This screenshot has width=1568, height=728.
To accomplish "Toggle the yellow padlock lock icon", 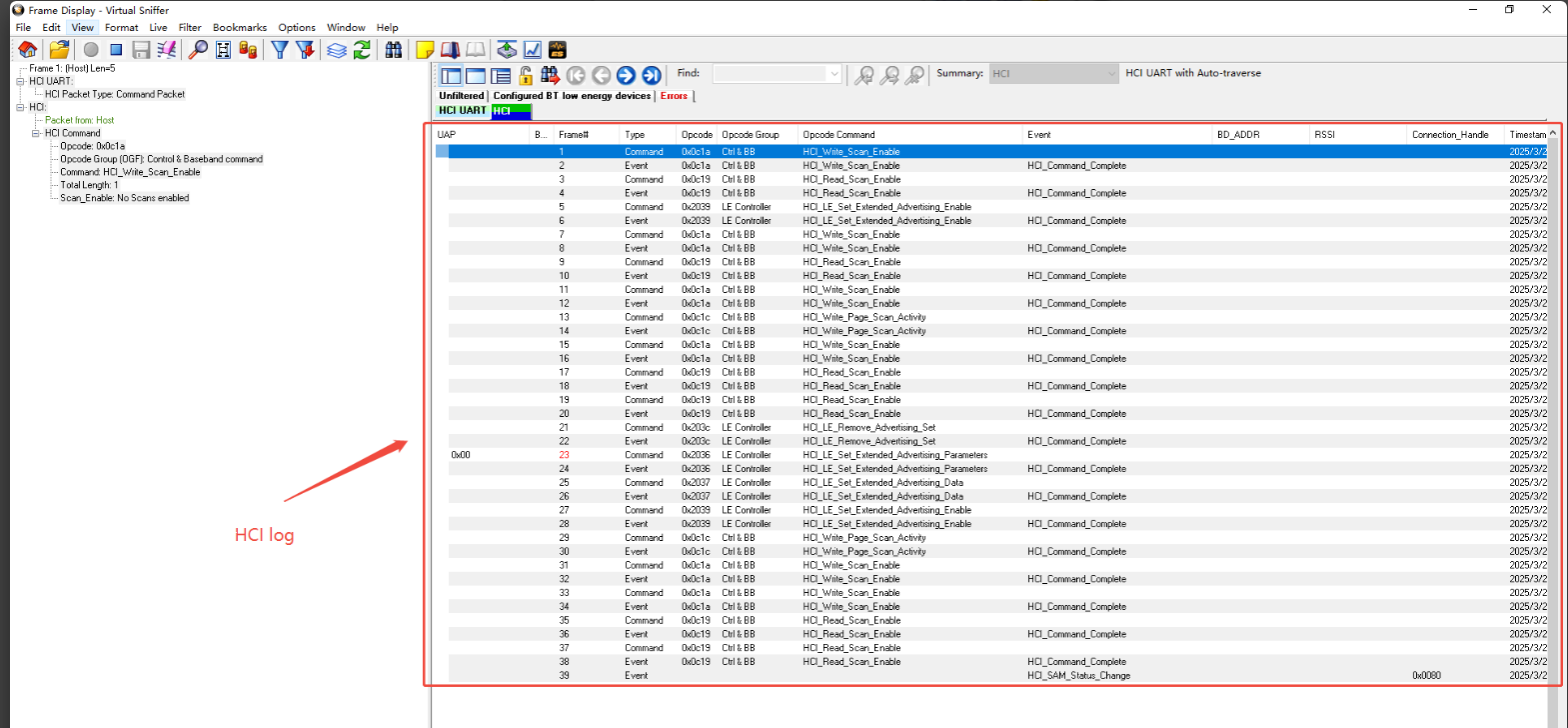I will click(526, 75).
